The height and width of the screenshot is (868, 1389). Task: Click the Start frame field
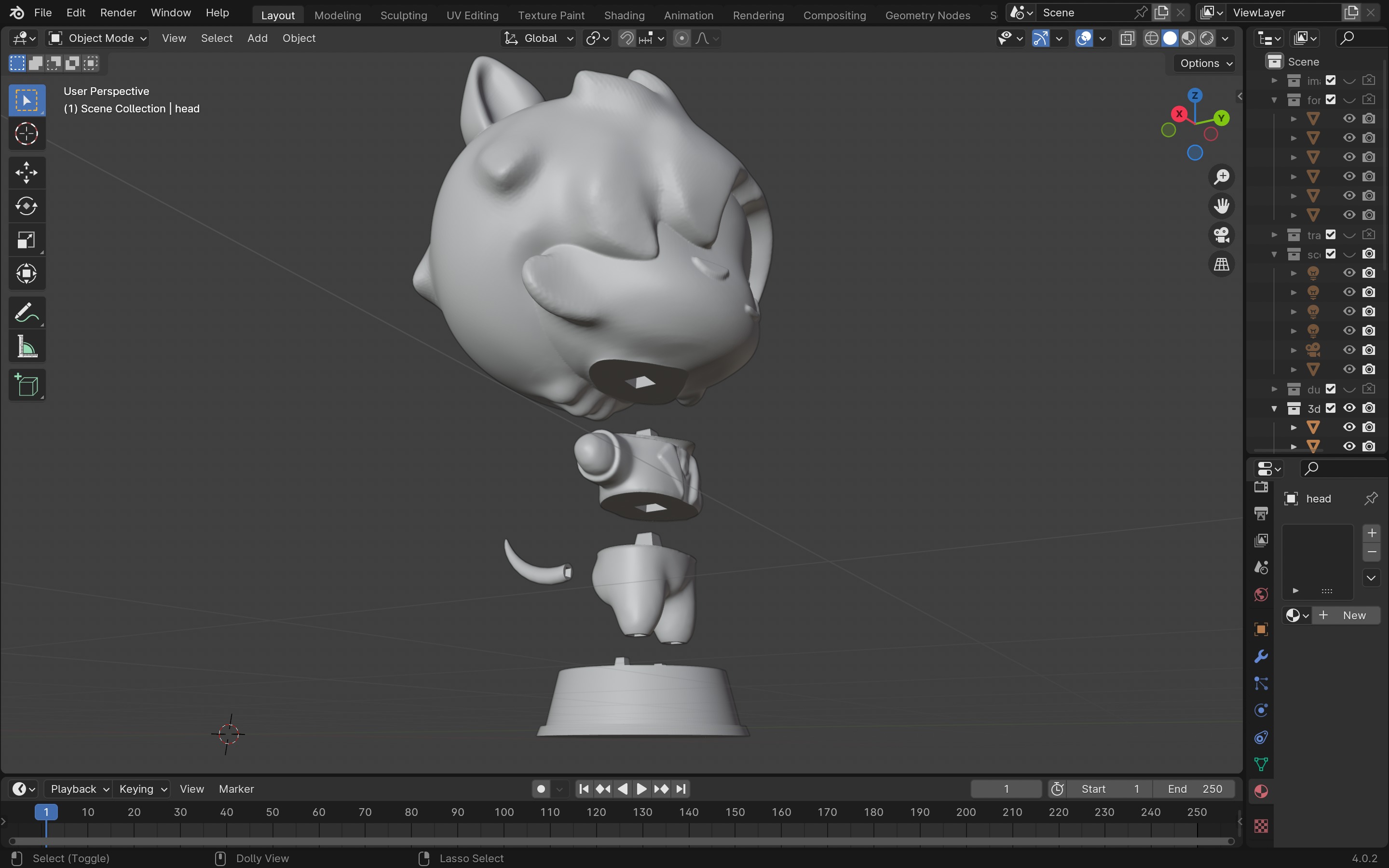(x=1108, y=789)
